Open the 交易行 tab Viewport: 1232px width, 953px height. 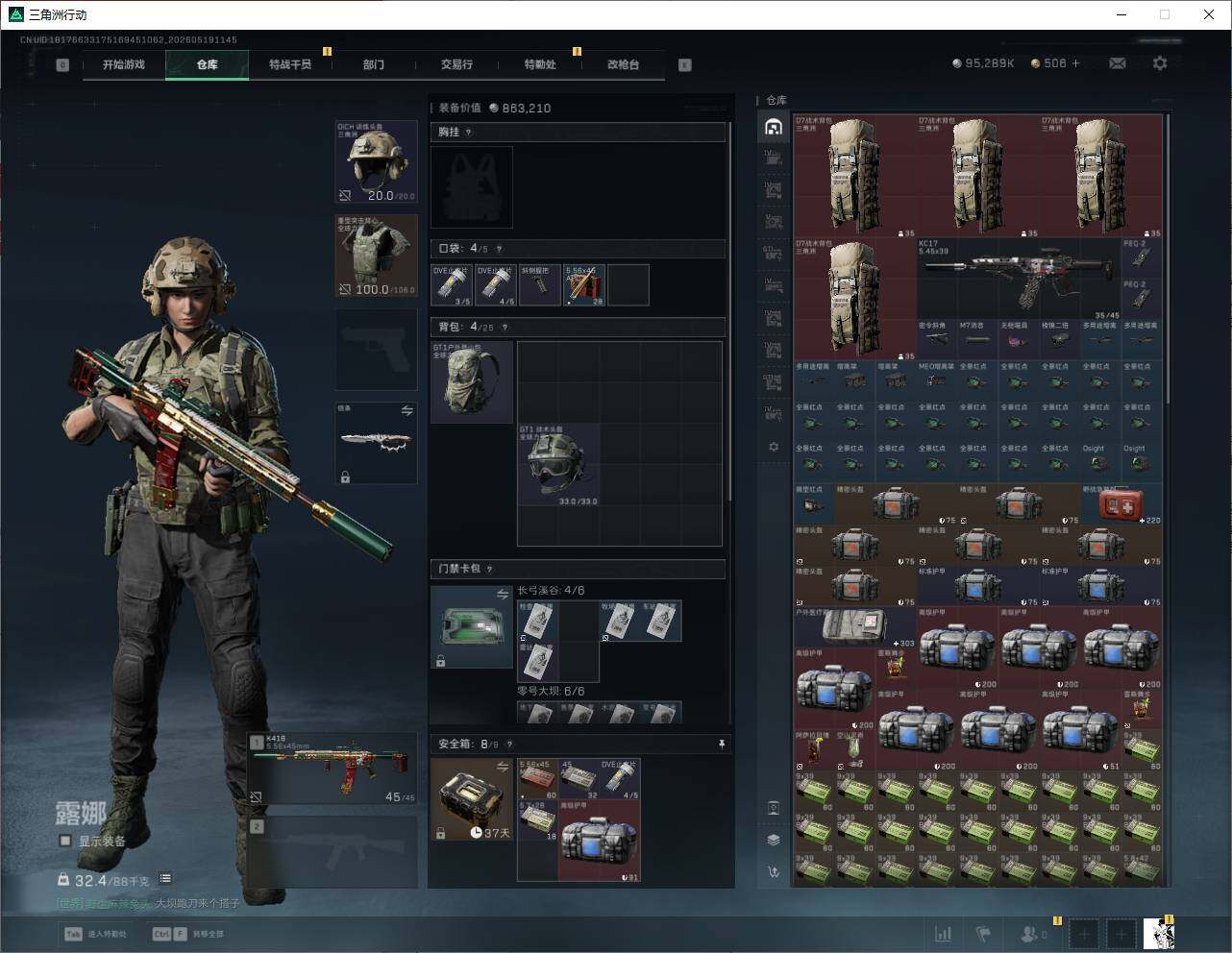[456, 64]
